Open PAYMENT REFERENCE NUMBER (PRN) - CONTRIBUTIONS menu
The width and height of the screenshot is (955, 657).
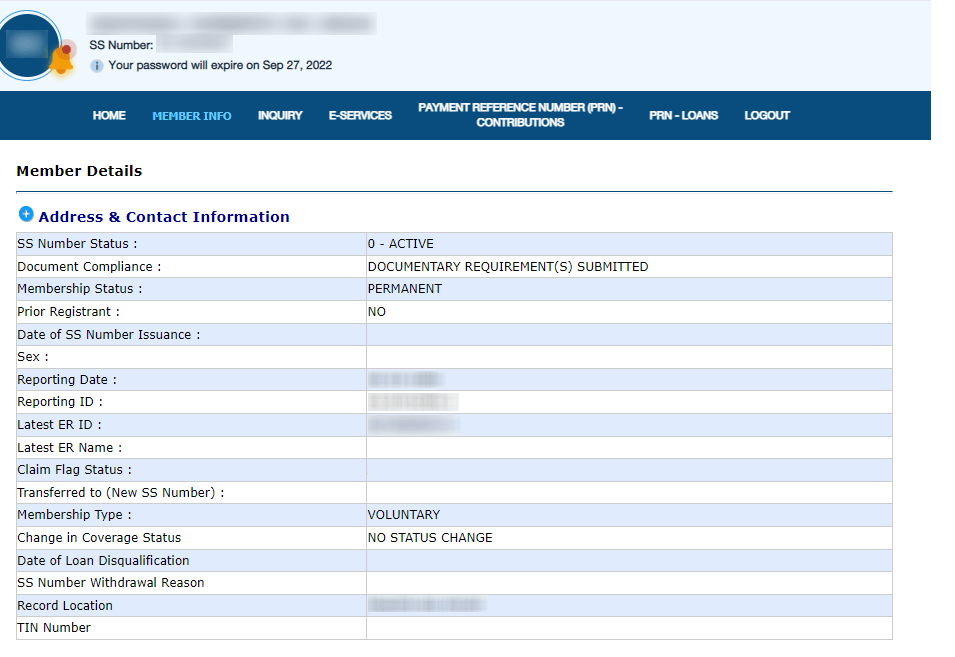[x=521, y=115]
